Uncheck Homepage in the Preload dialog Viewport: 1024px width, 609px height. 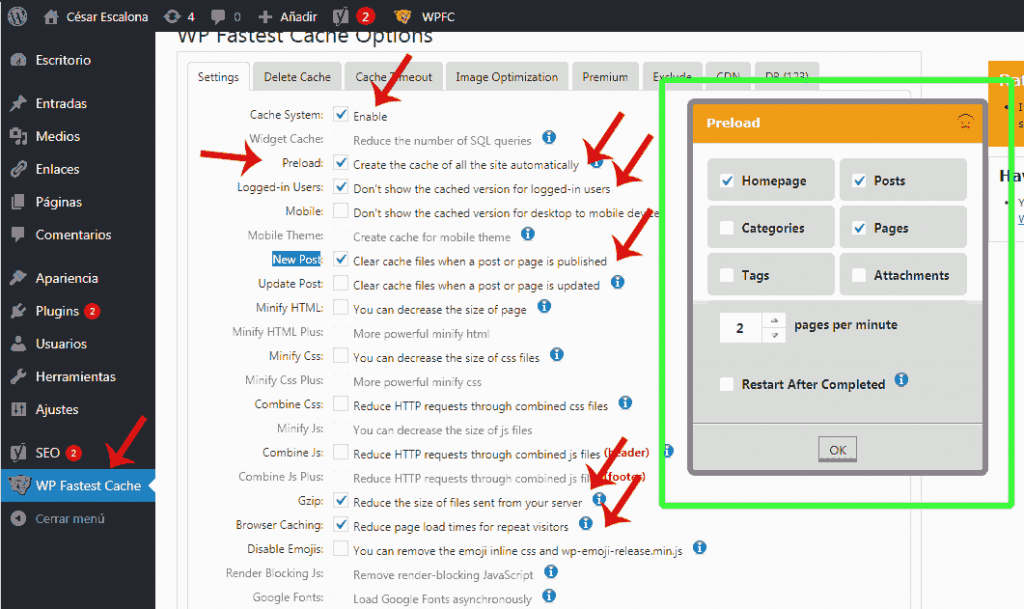click(726, 181)
